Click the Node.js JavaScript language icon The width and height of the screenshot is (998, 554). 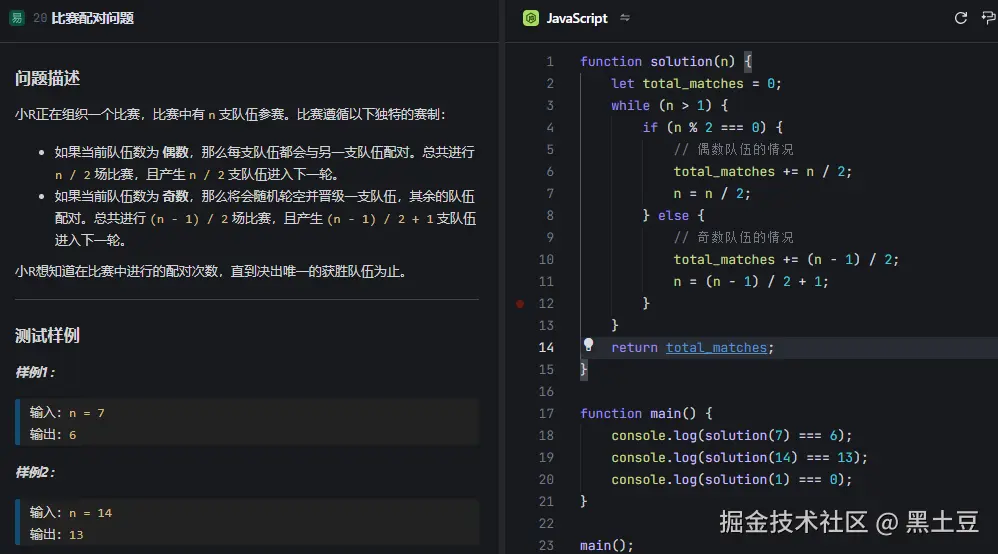[530, 18]
